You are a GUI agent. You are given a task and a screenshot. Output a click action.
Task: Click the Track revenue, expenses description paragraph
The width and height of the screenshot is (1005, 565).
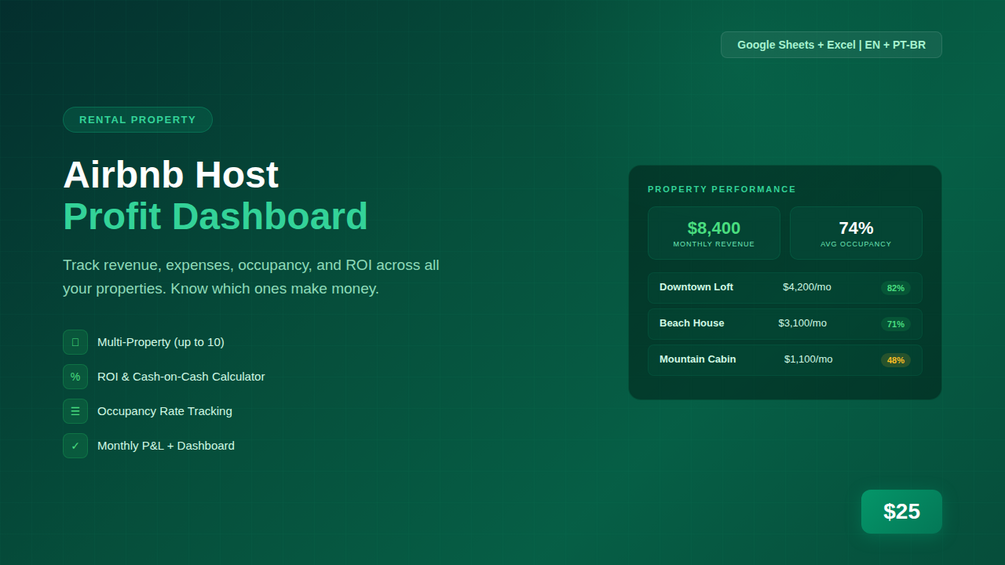click(x=251, y=277)
